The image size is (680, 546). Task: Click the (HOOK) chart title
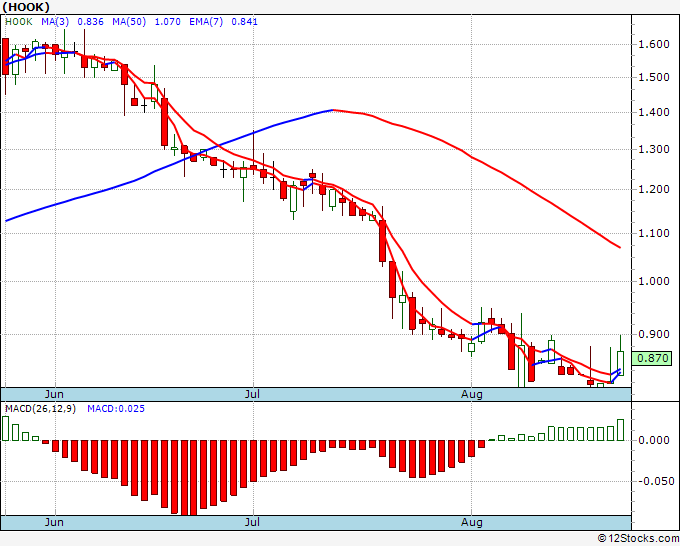tap(26, 7)
